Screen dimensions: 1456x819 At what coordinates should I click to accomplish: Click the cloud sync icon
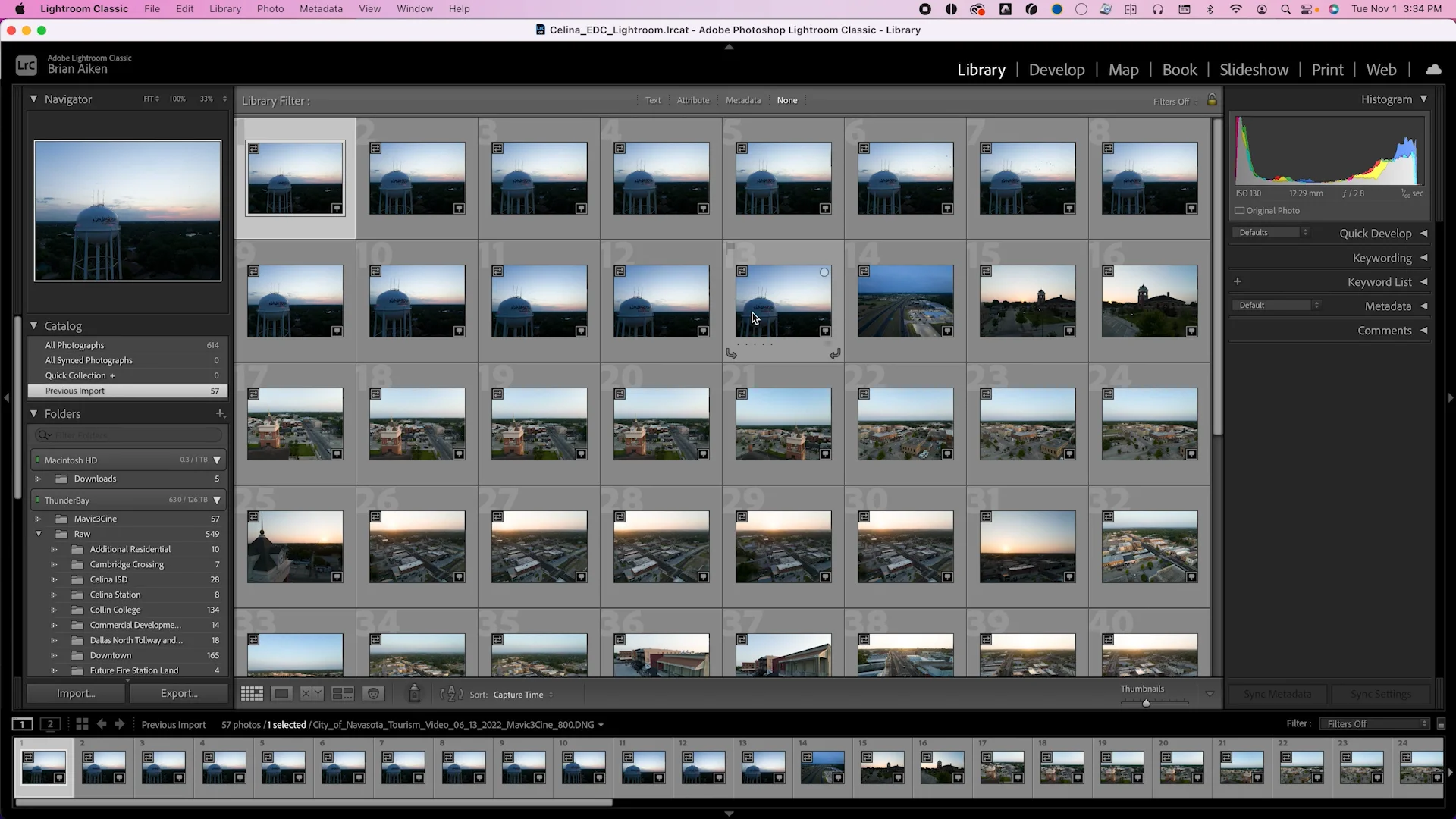pyautogui.click(x=1434, y=69)
